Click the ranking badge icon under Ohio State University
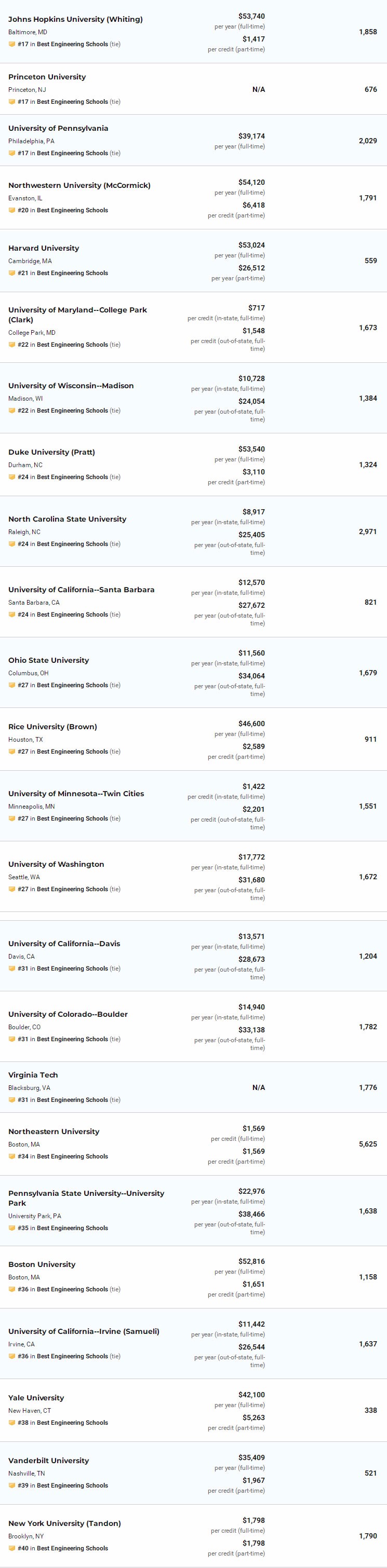The width and height of the screenshot is (387, 1568). click(11, 686)
